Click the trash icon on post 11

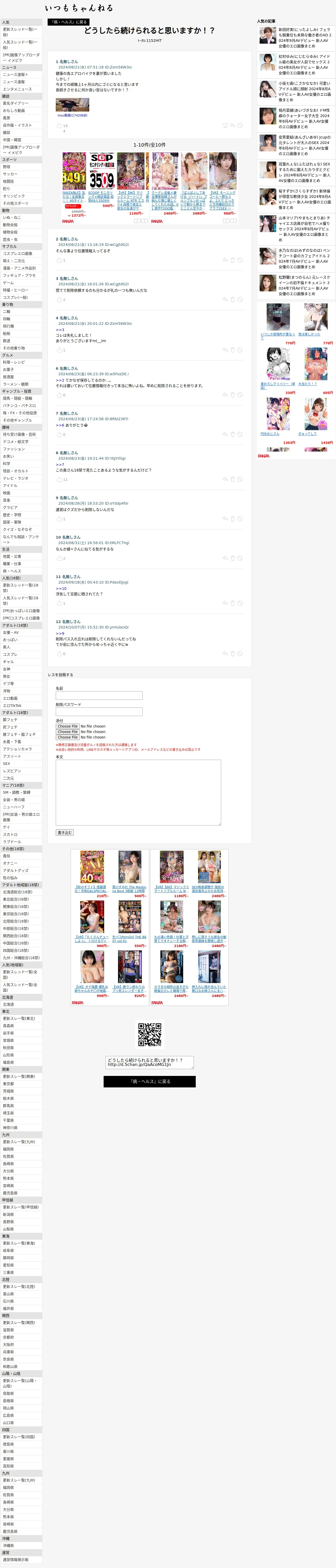(232, 603)
